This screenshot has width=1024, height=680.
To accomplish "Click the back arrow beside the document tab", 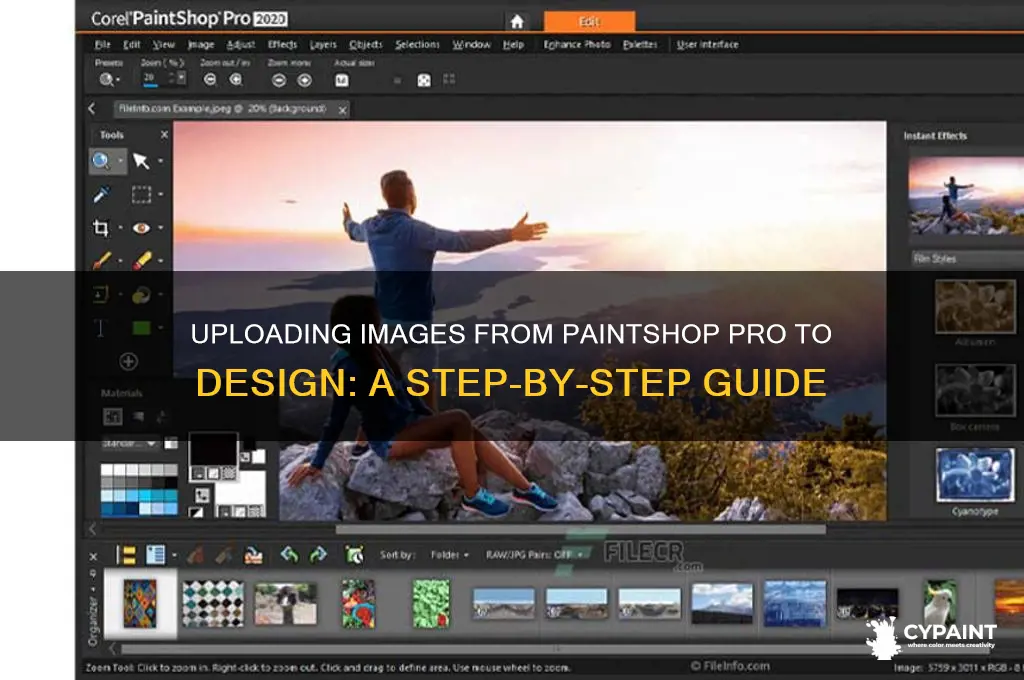I will pos(92,109).
